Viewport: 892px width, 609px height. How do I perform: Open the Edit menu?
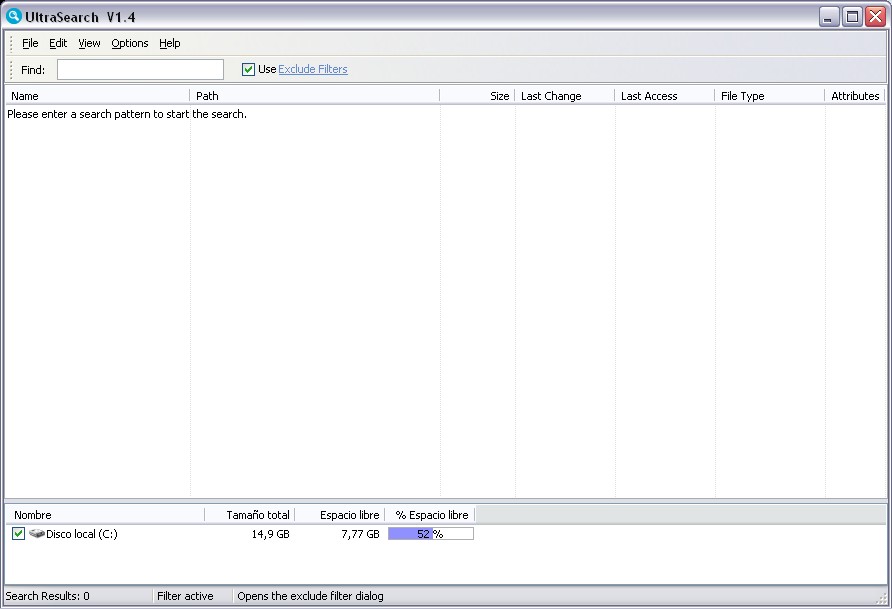[57, 43]
